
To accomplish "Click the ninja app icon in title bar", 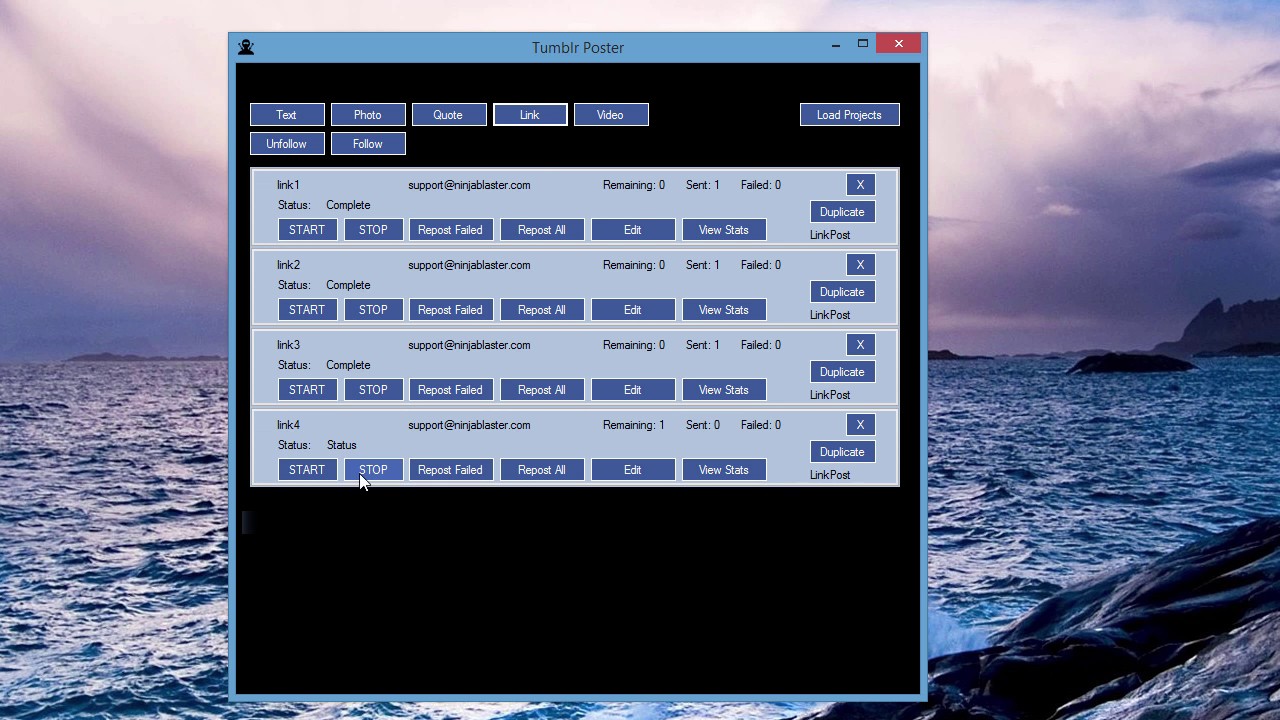I will pyautogui.click(x=246, y=47).
